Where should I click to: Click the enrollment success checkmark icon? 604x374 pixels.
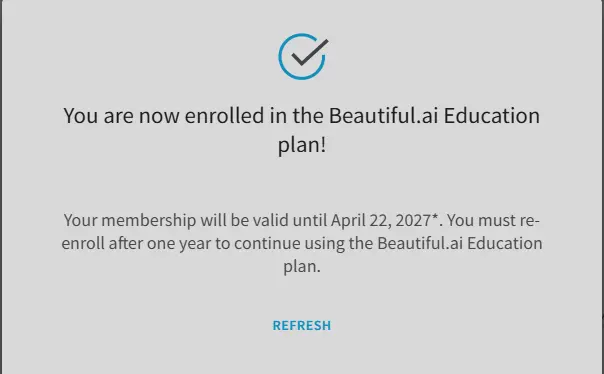(303, 56)
